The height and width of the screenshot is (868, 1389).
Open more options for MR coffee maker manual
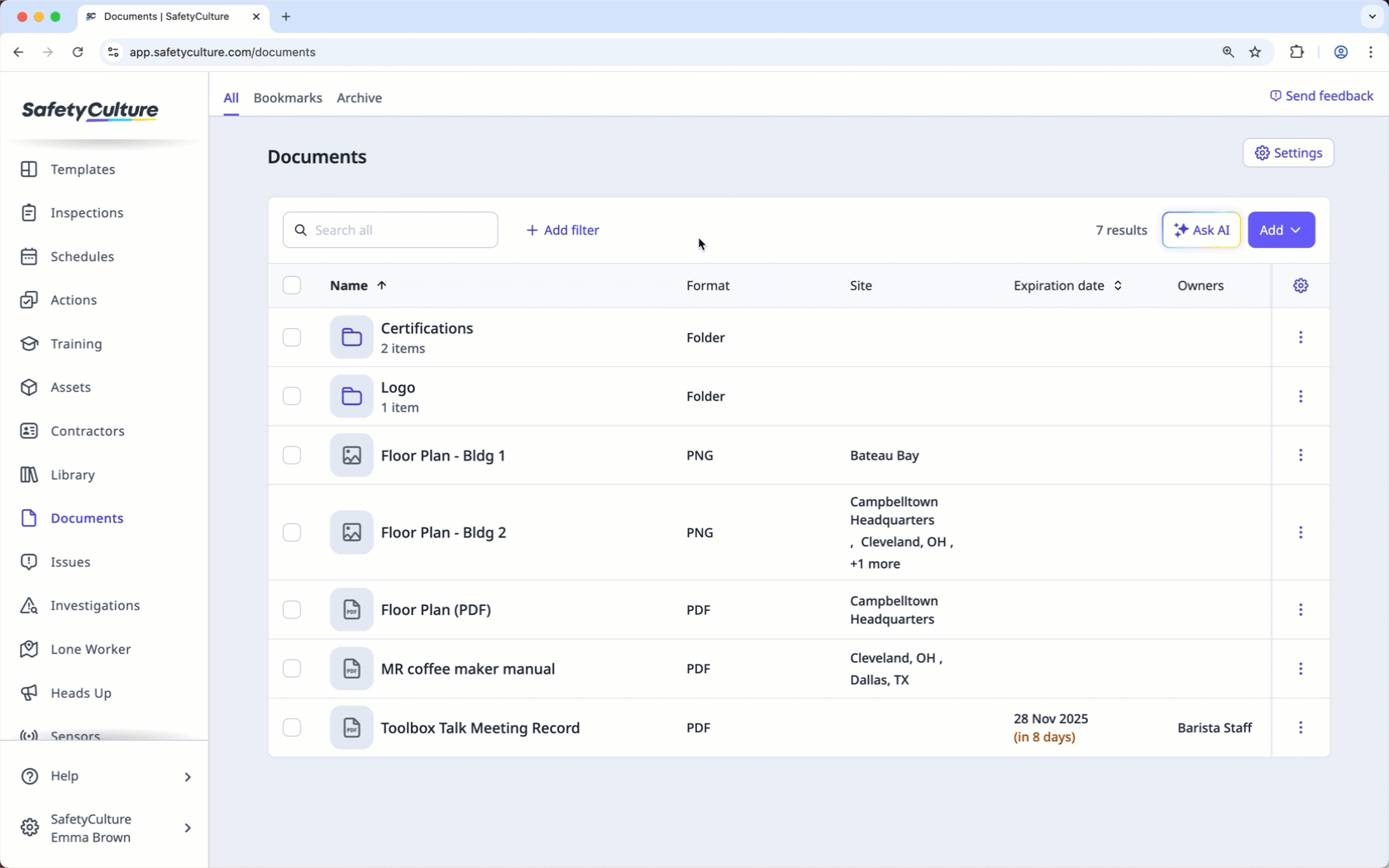1301,669
